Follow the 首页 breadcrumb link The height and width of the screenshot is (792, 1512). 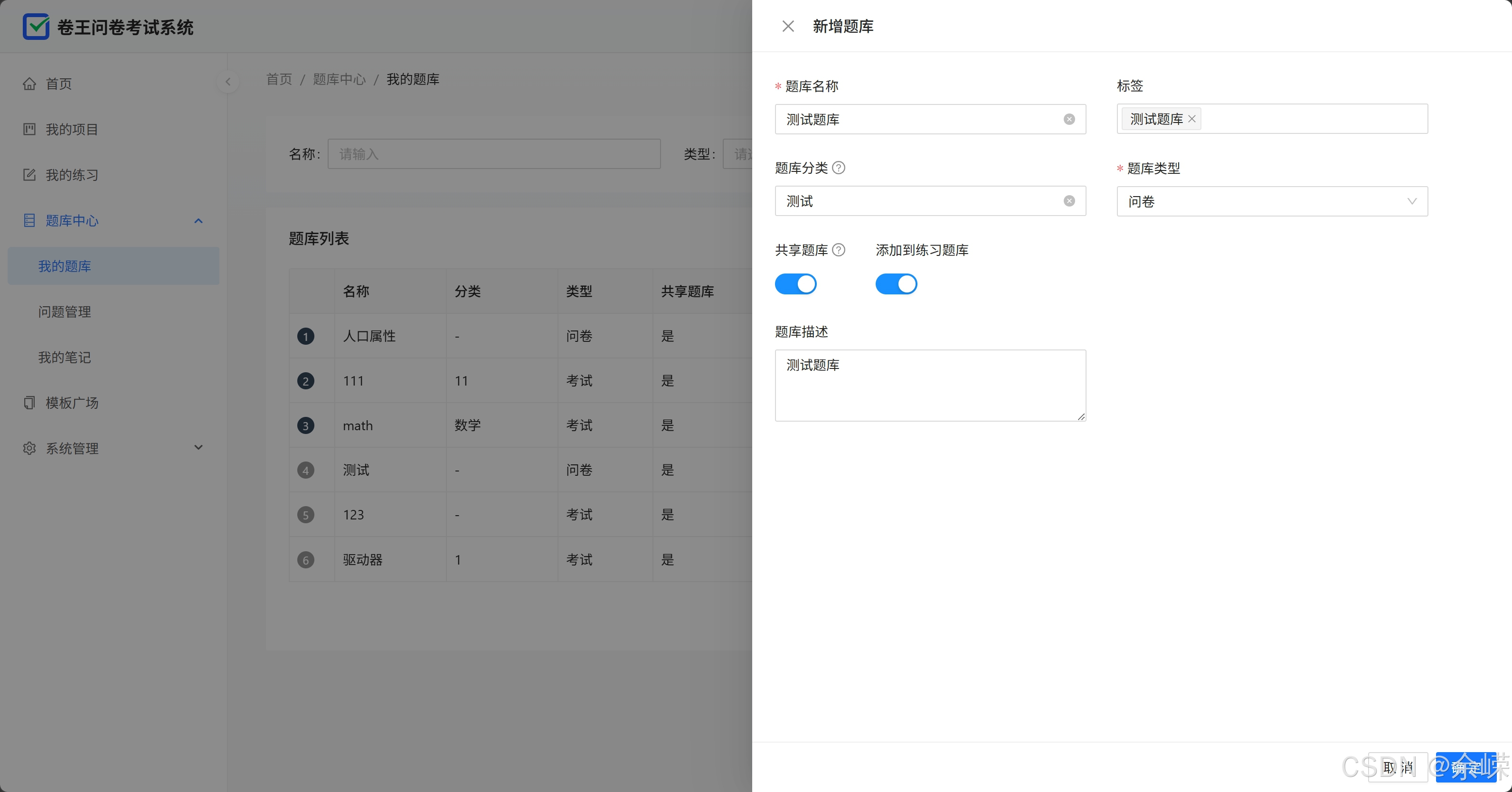click(279, 79)
